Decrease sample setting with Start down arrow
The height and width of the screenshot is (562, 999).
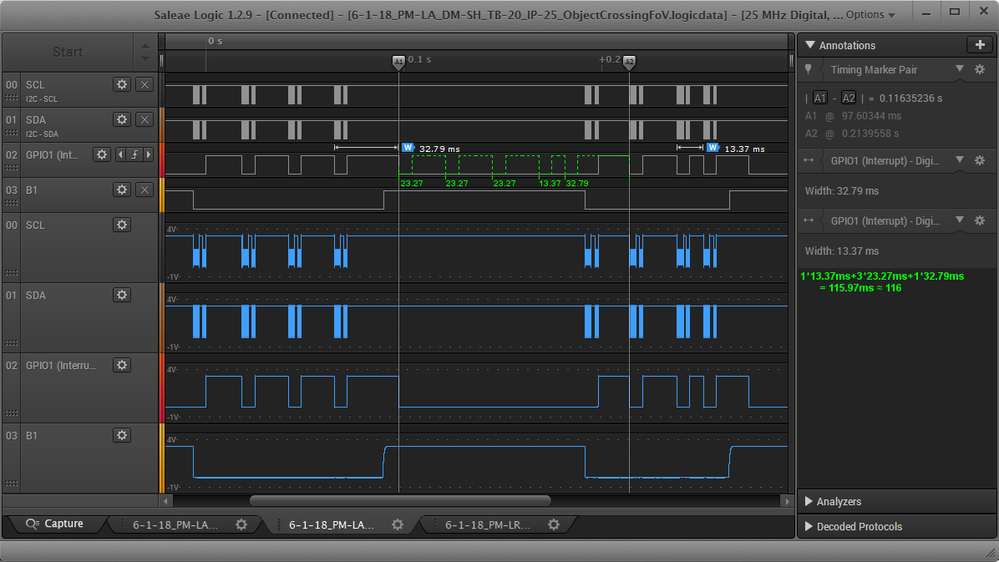[x=145, y=59]
